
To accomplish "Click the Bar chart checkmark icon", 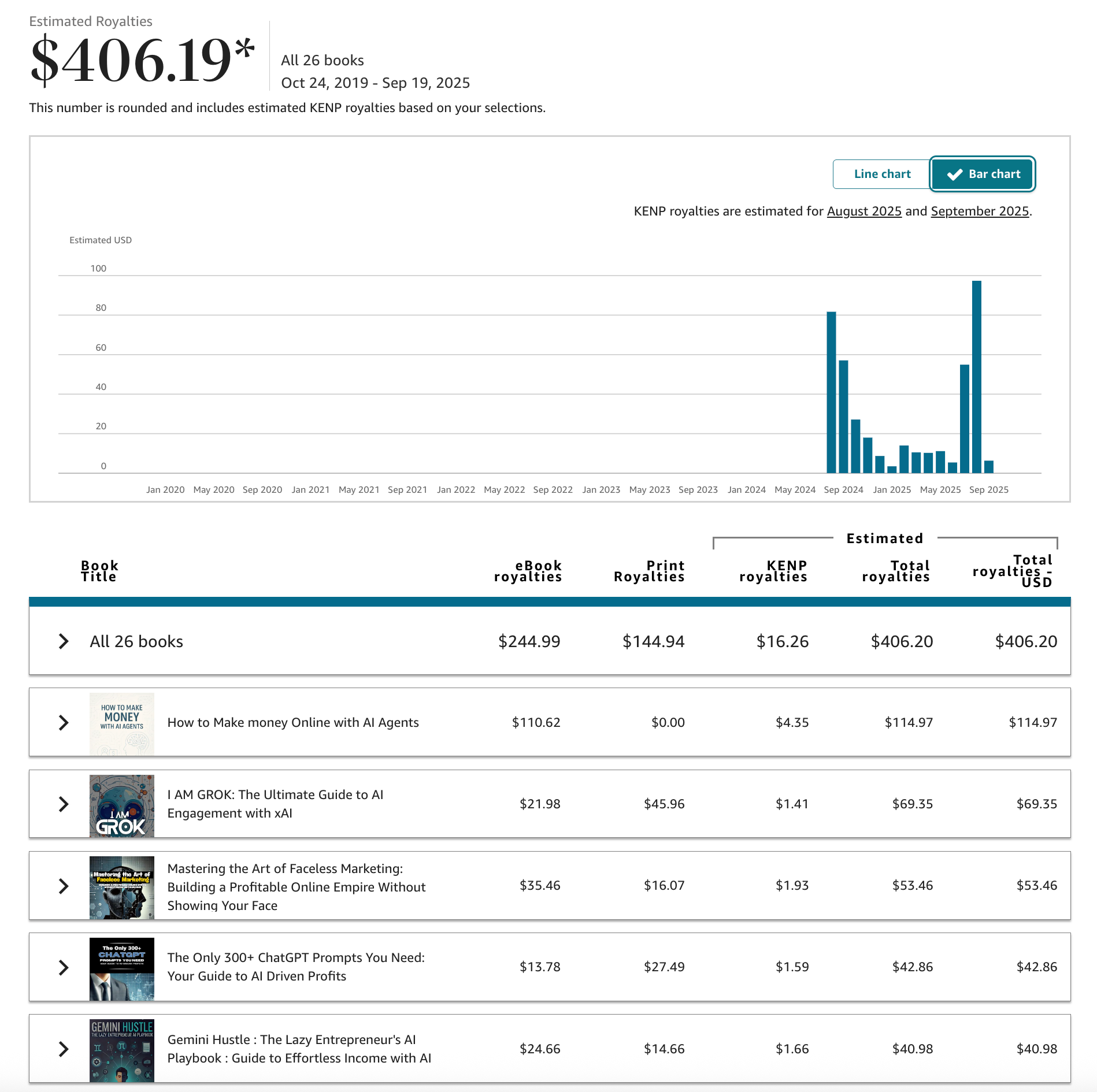I will [x=954, y=174].
